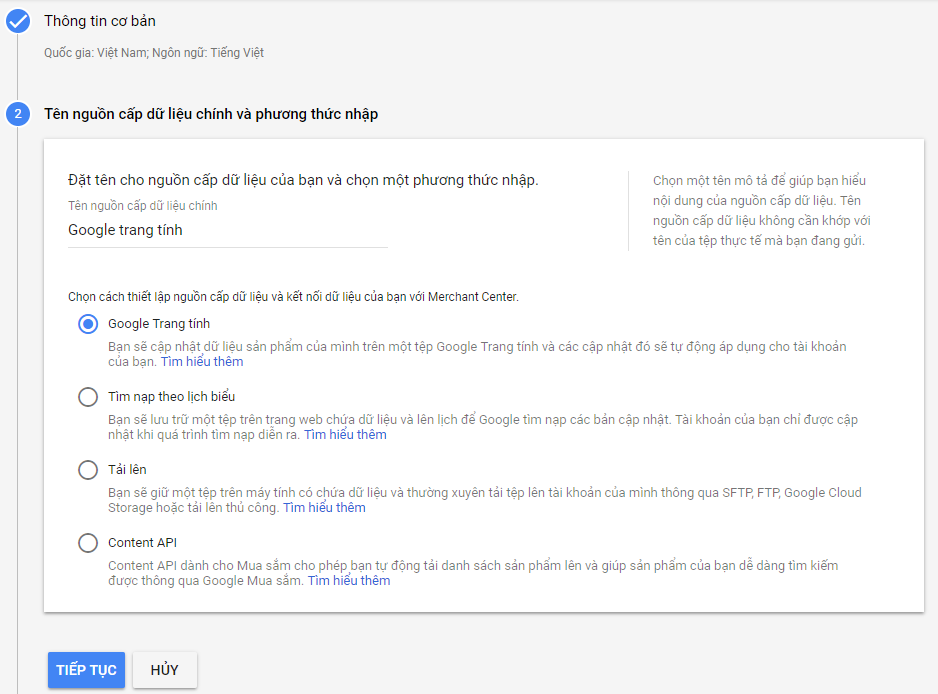
Task: Click the completed step checkmark icon
Action: pos(18,21)
